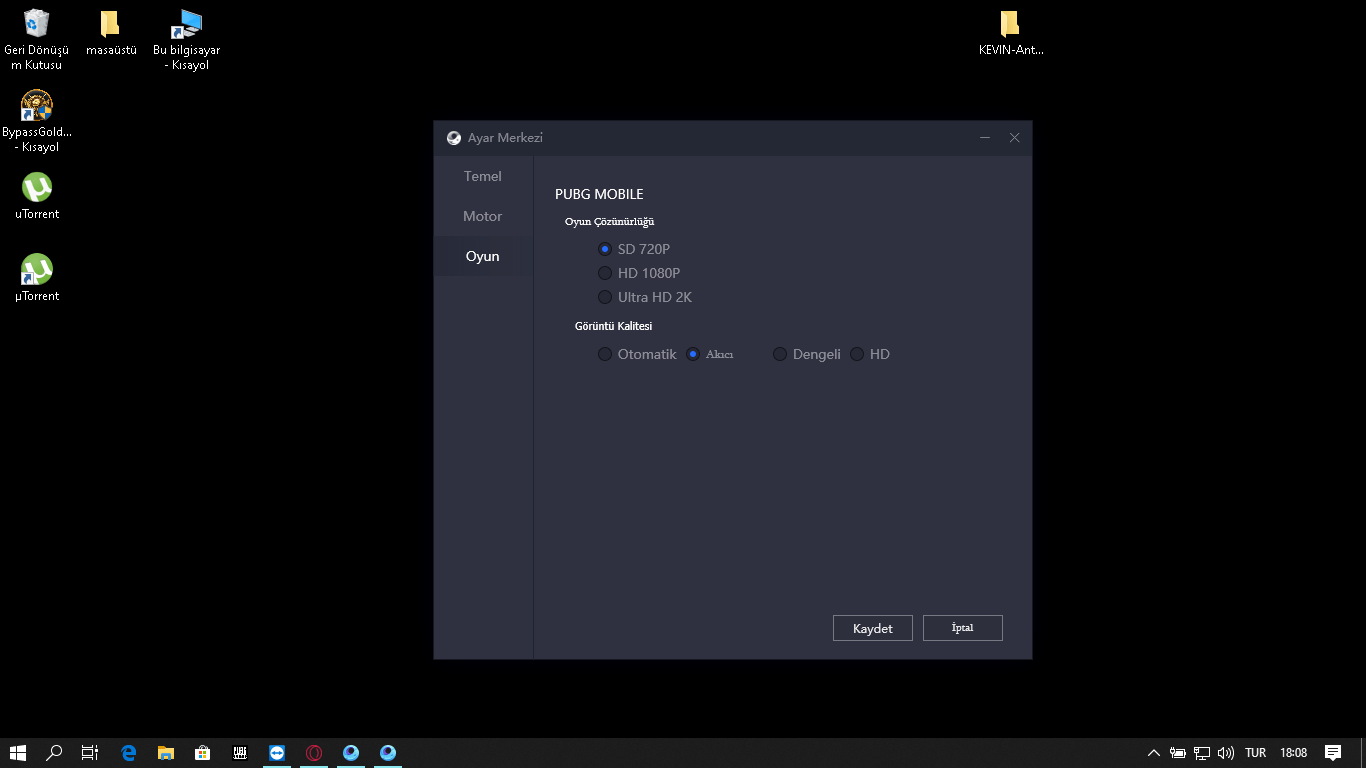The image size is (1366, 768).
Task: Minimize the Ayar Merkezi window
Action: tap(985, 138)
